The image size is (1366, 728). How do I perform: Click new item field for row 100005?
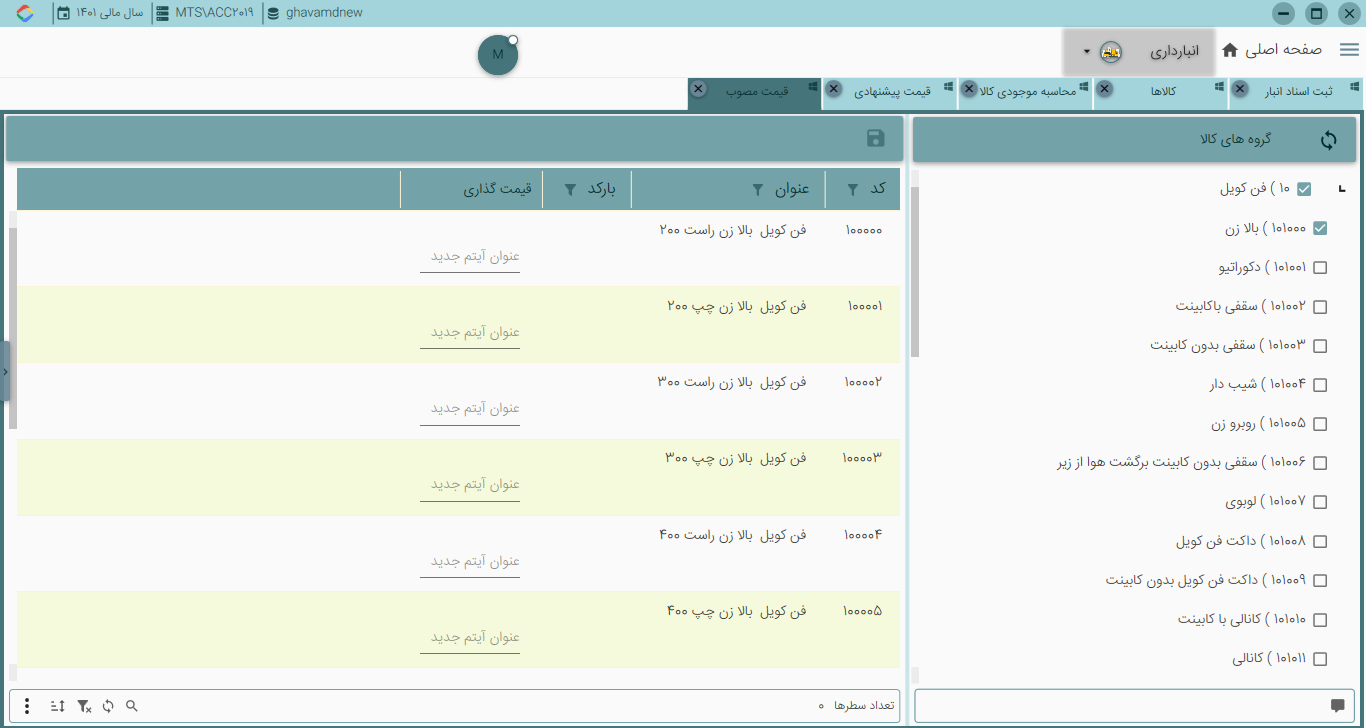(x=470, y=638)
